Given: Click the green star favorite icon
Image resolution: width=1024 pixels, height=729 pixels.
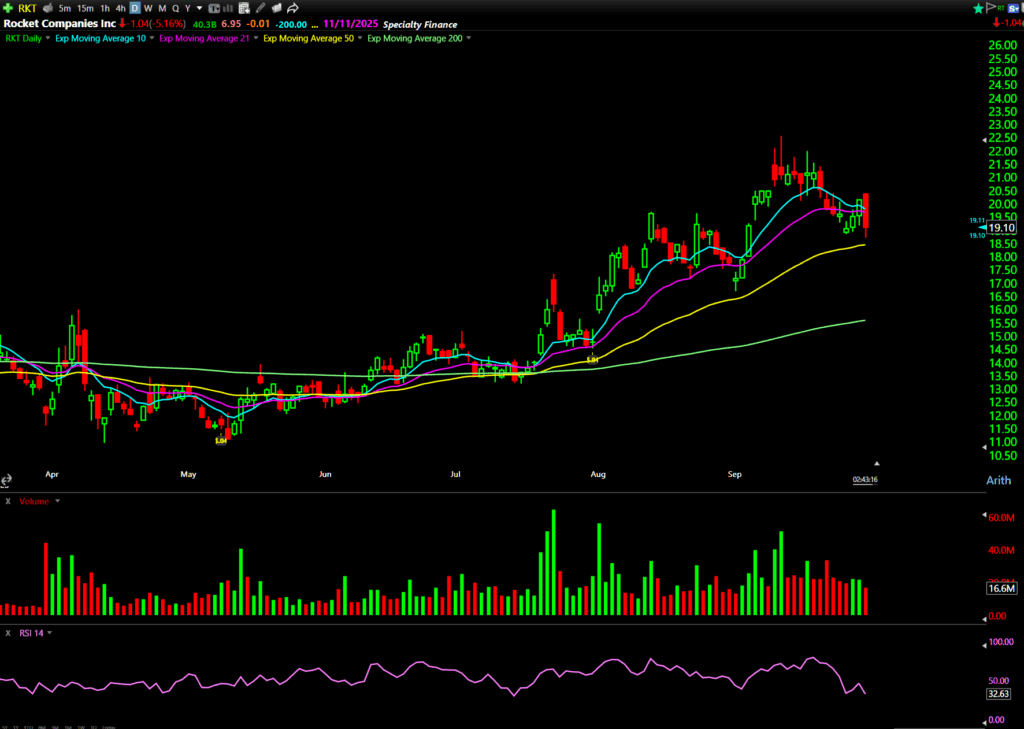Looking at the screenshot, I should 978,8.
